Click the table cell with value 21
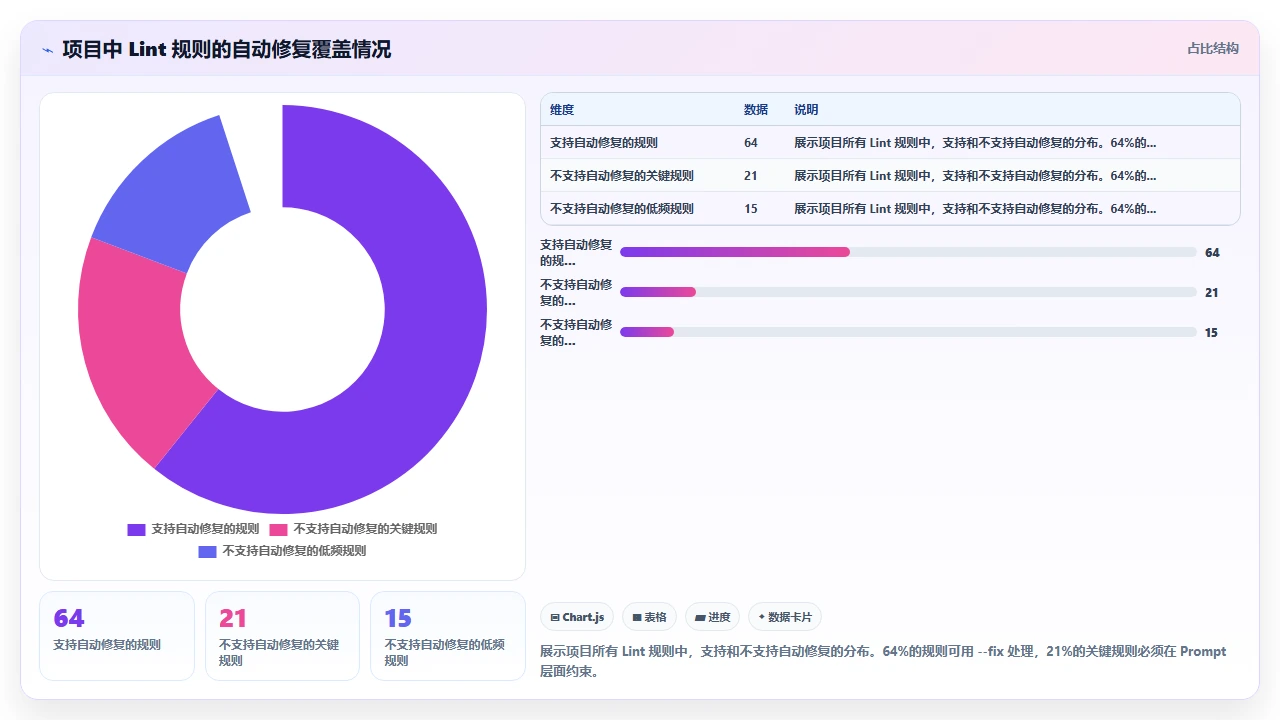Viewport: 1280px width, 720px height. click(751, 176)
